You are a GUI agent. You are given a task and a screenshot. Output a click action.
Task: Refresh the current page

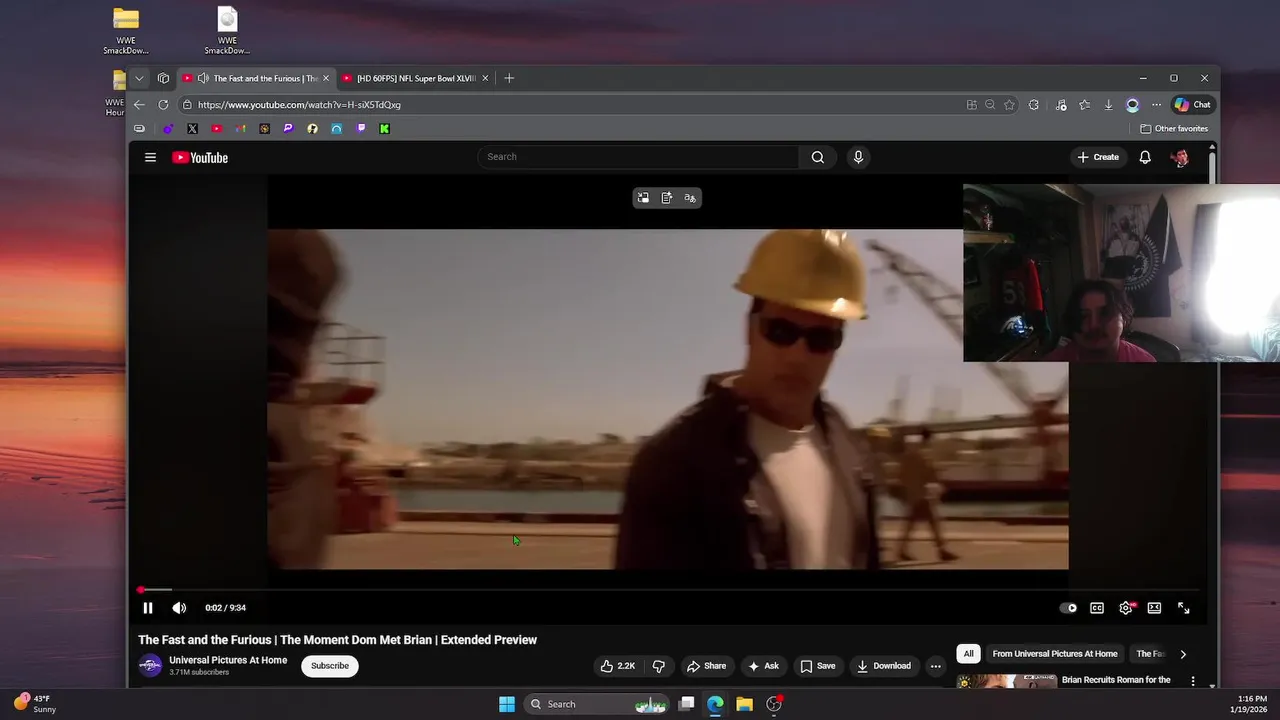coord(163,104)
